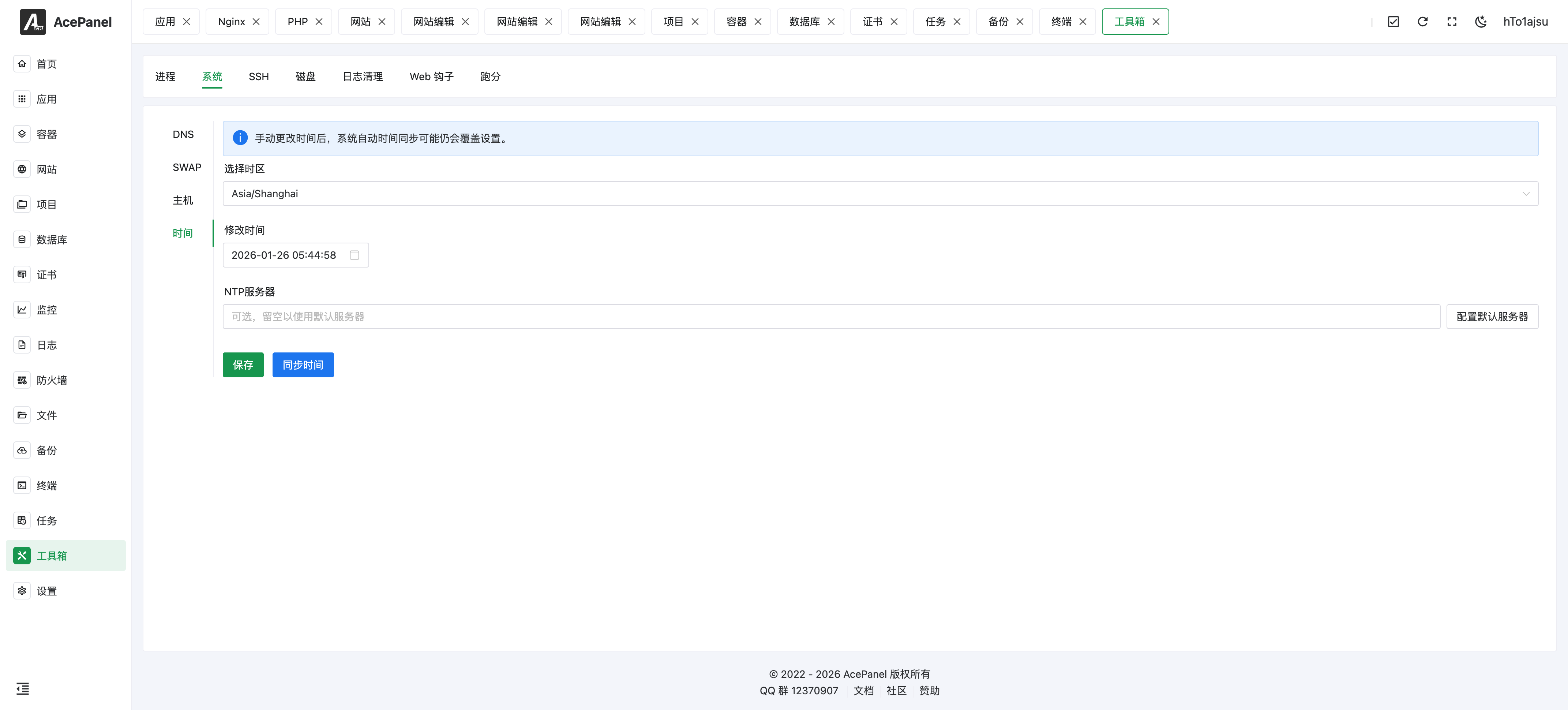Viewport: 1568px width, 710px height.
Task: Expand the Asia/Shanghai timezone dropdown
Action: tap(879, 194)
